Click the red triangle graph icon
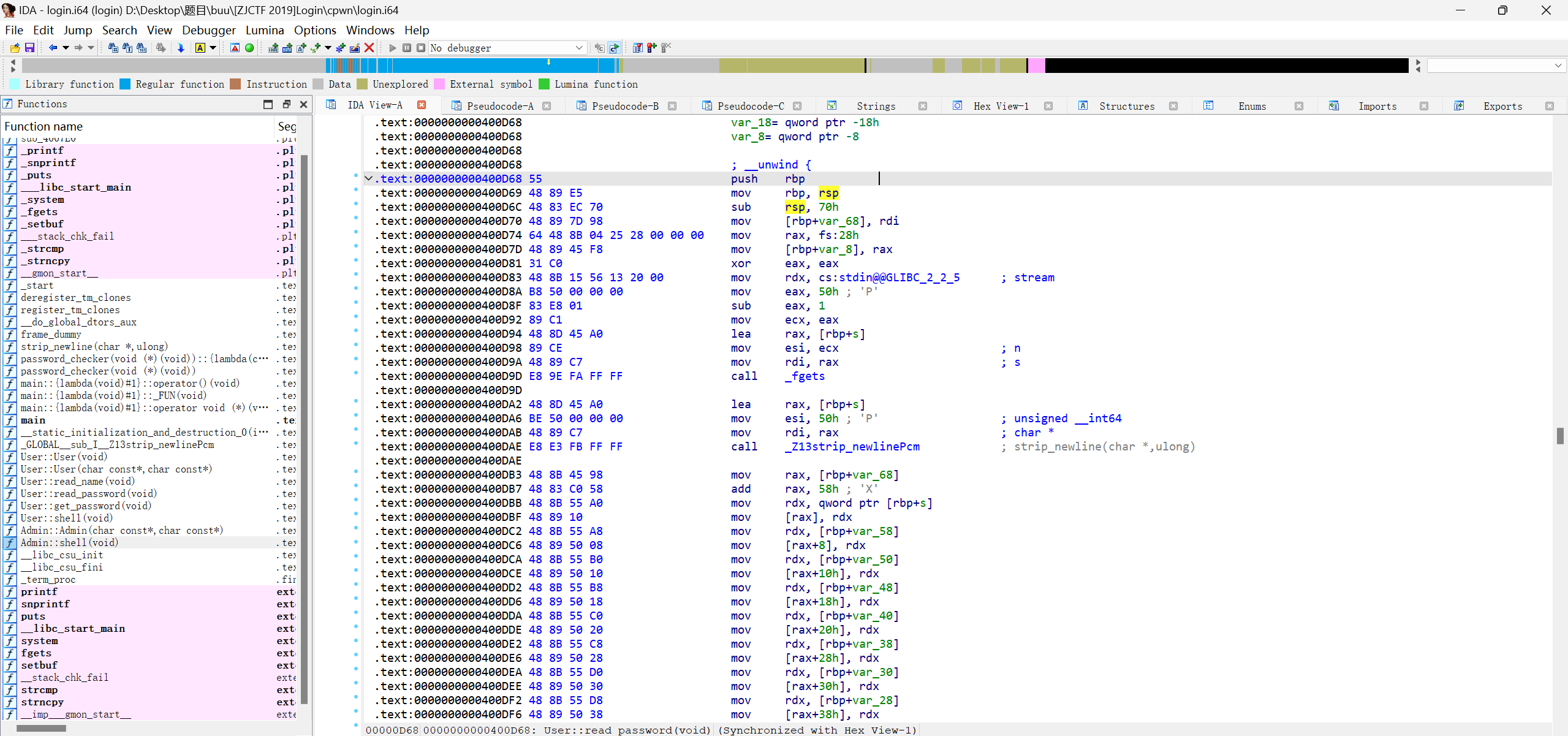The width and height of the screenshot is (1568, 736). click(235, 48)
